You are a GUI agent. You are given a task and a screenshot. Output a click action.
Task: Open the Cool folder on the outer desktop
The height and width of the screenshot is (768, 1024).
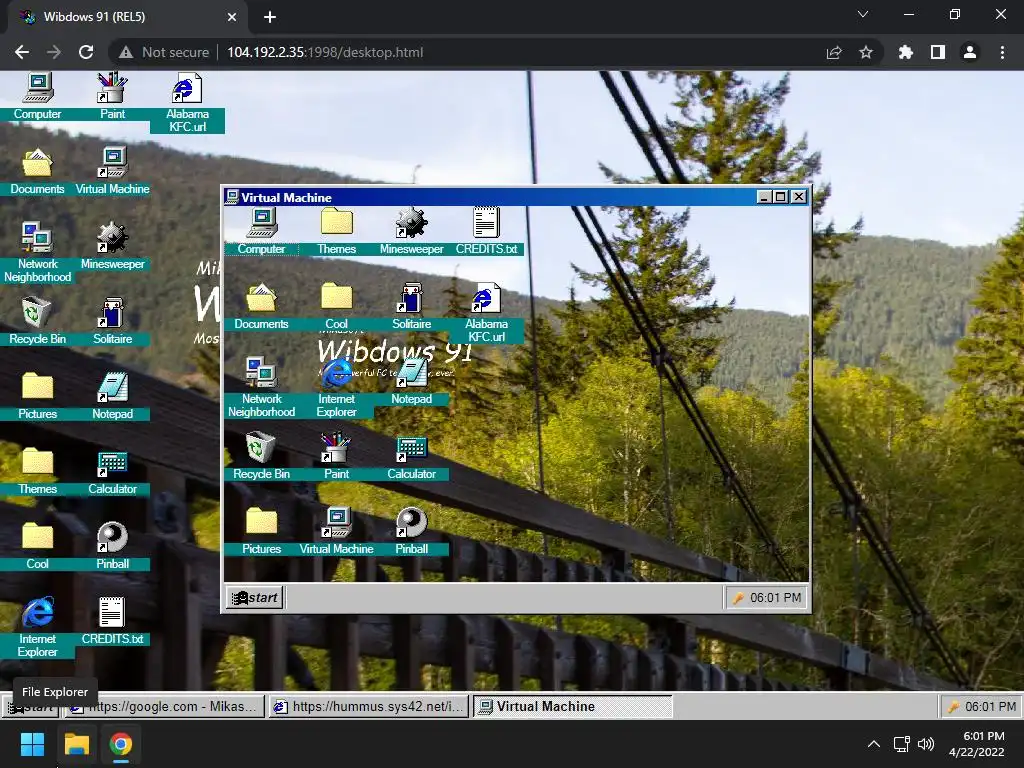pyautogui.click(x=37, y=547)
